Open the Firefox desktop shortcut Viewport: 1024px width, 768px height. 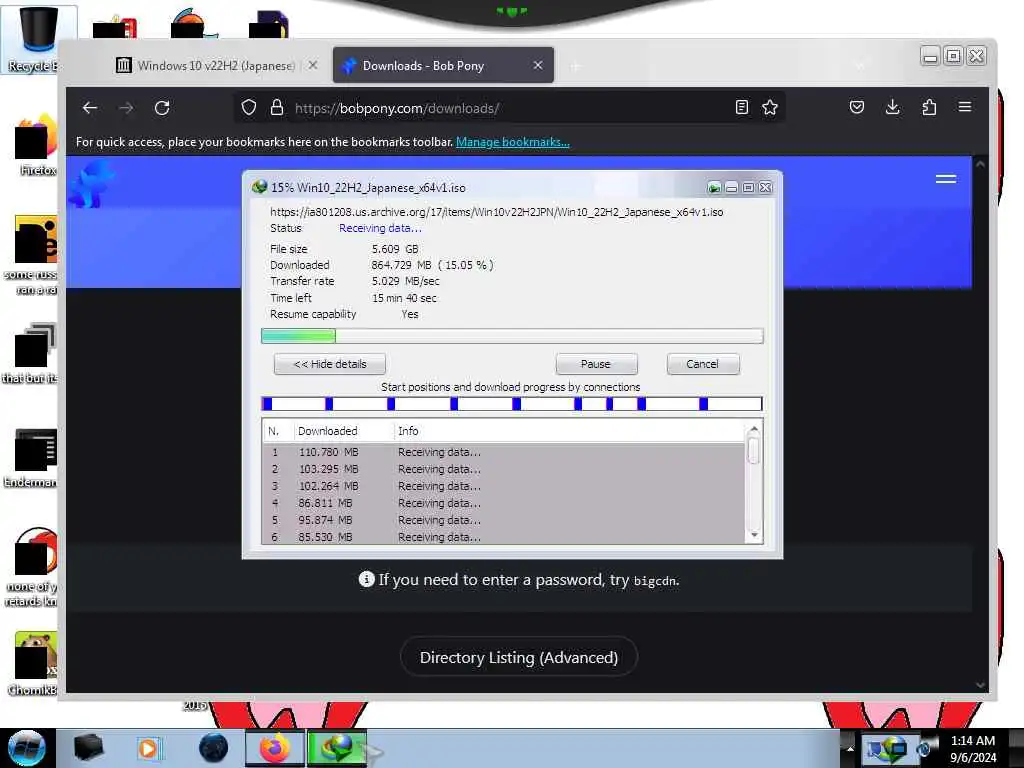tap(36, 145)
